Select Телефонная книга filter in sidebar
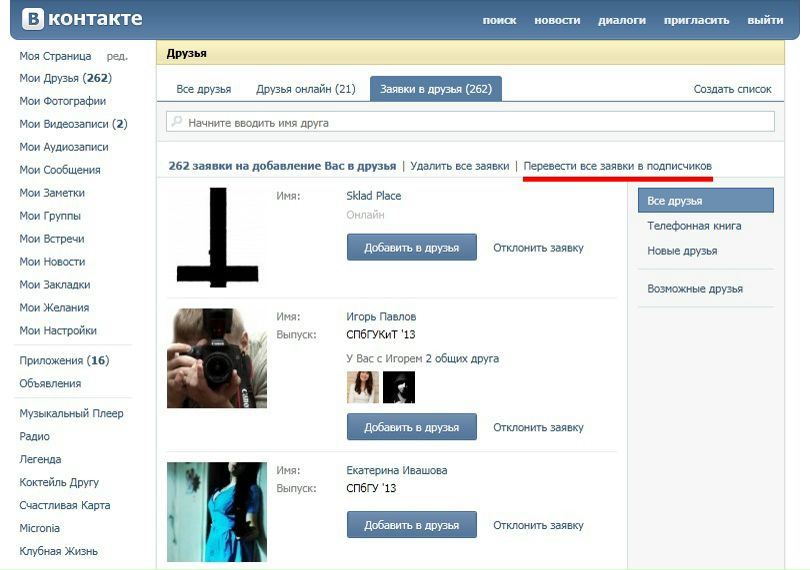 [x=694, y=226]
